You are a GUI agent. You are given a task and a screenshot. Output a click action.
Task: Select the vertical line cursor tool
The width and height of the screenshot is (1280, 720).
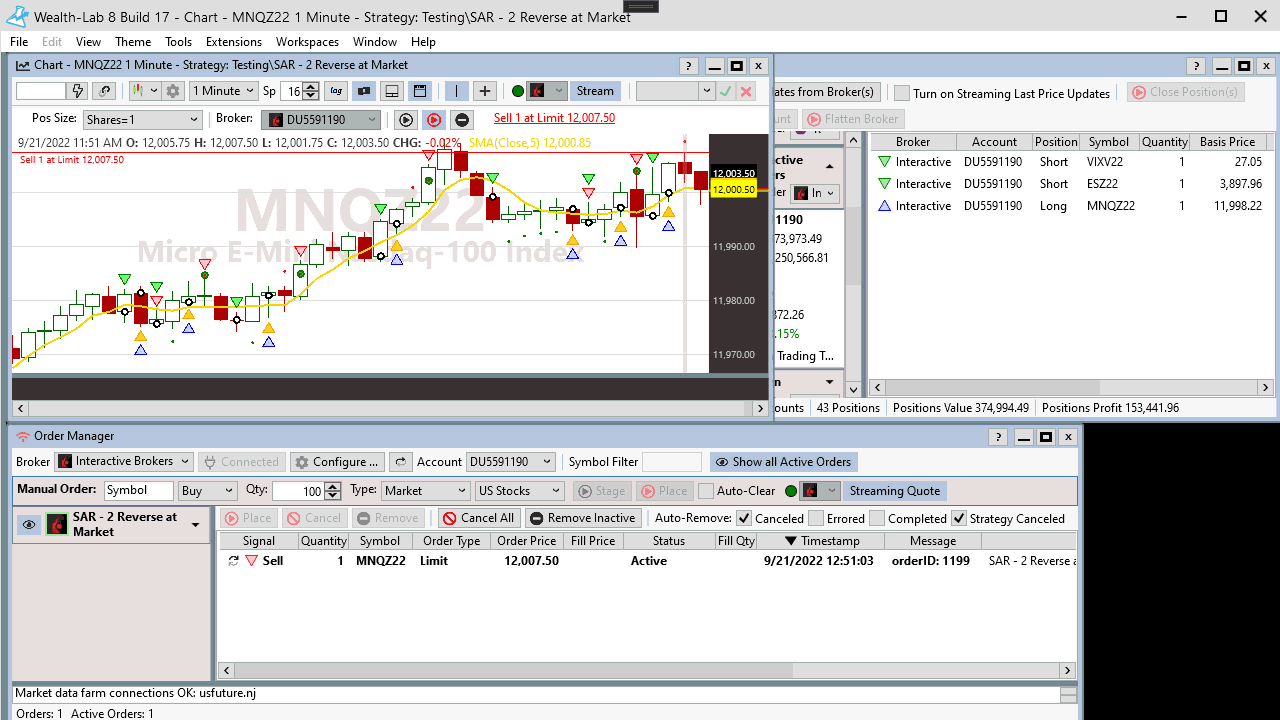(456, 91)
